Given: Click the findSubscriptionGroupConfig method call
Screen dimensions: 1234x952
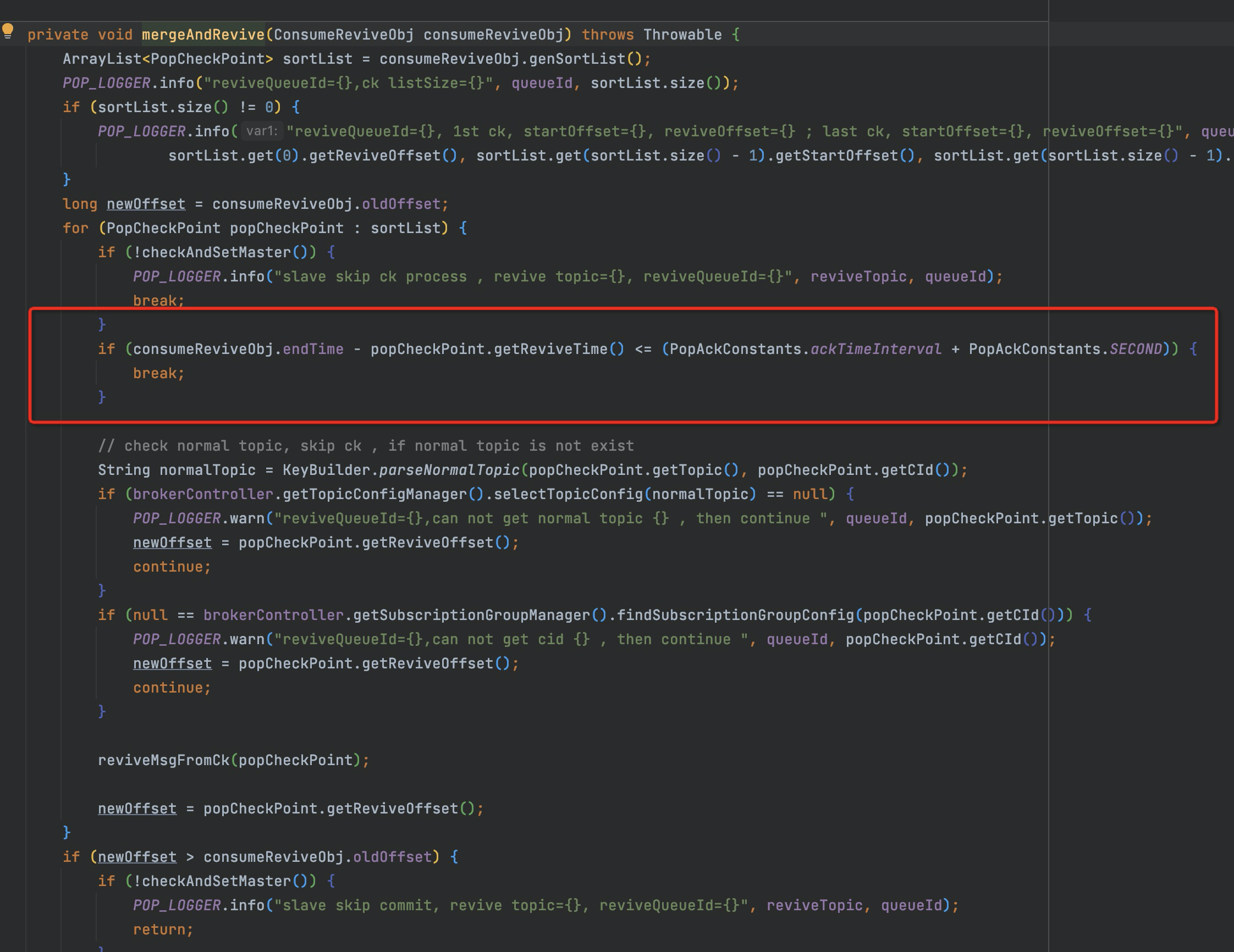Looking at the screenshot, I should pos(735,616).
